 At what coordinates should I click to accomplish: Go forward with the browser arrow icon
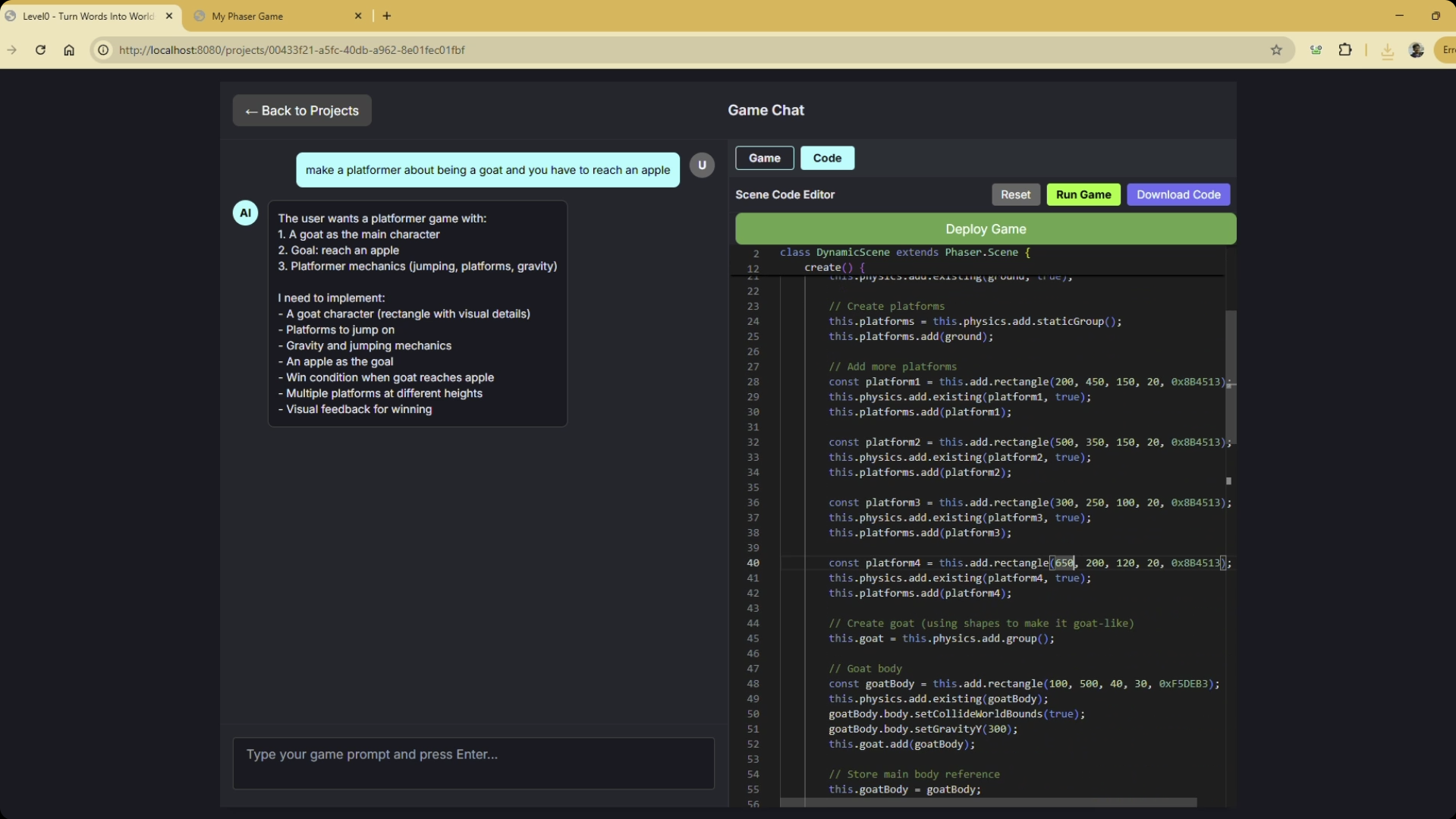12,50
